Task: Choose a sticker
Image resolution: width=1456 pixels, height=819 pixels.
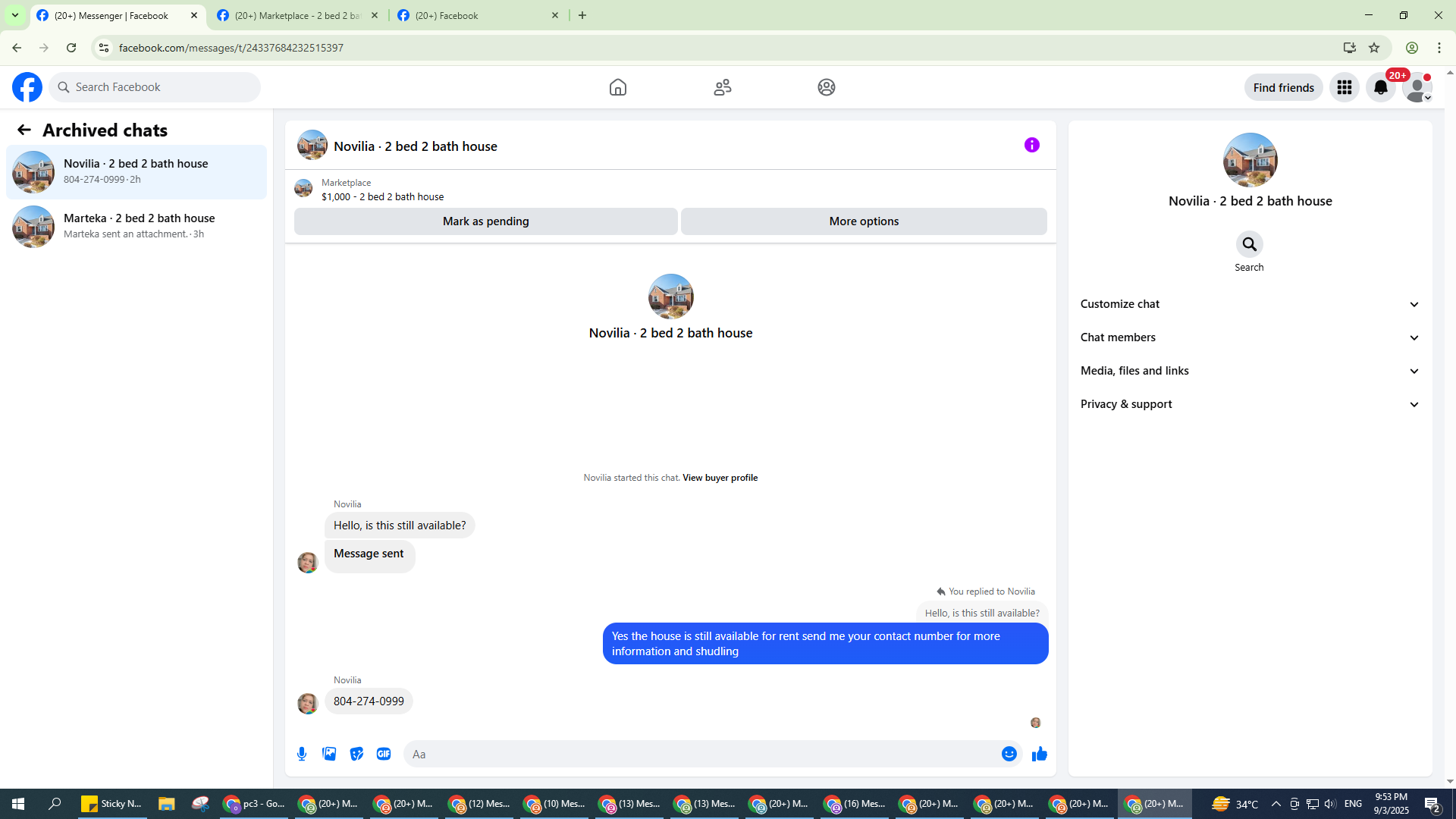Action: tap(356, 754)
